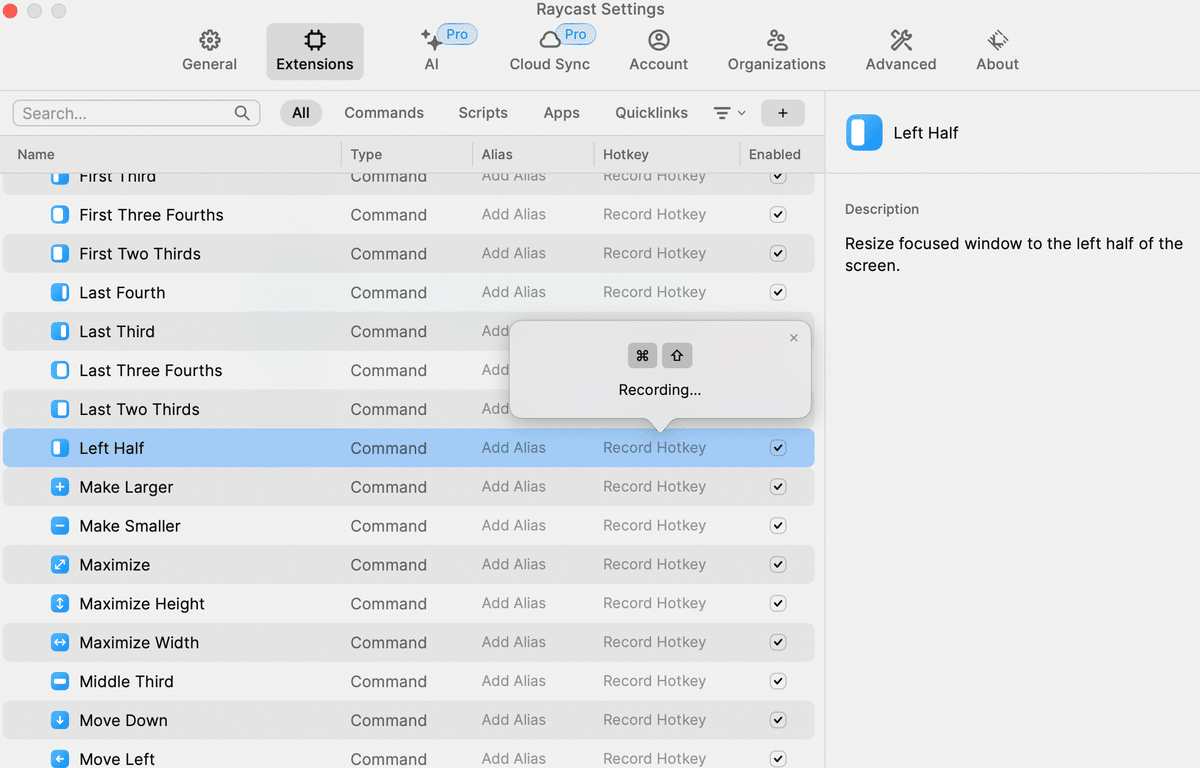Click the Last Fourth icon
1200x768 pixels.
click(60, 293)
